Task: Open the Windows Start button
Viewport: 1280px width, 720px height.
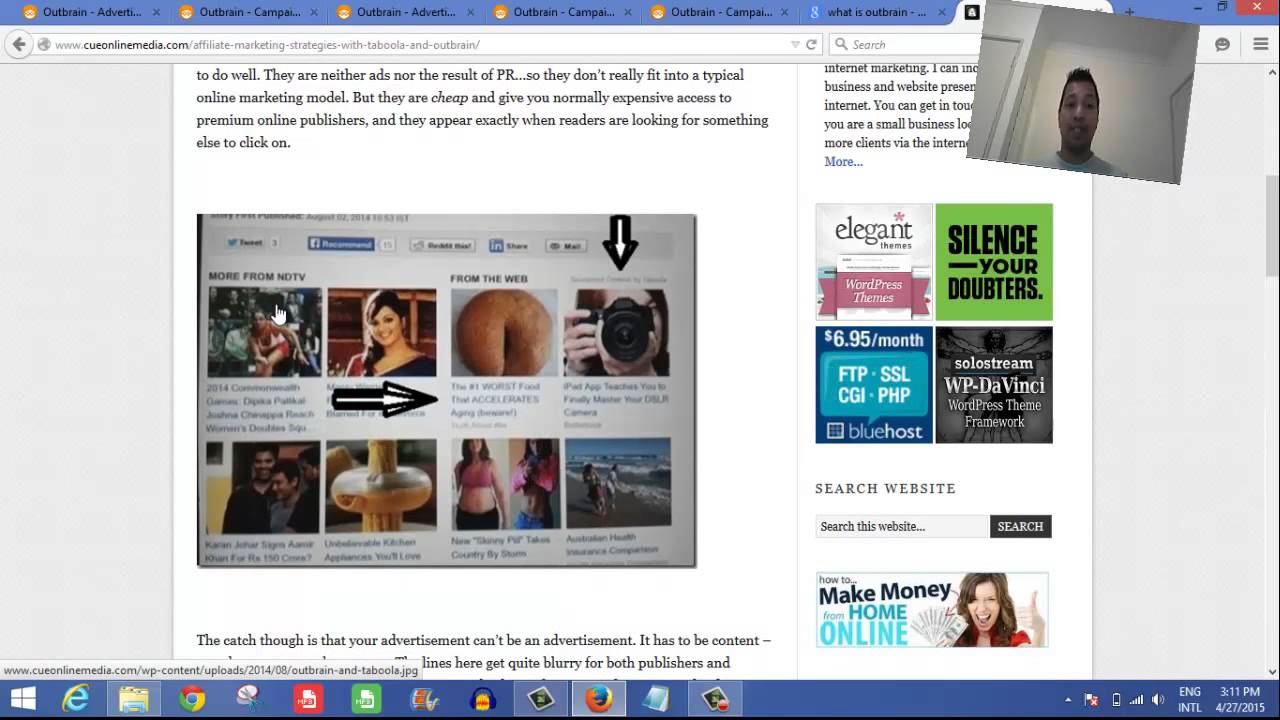Action: click(22, 699)
